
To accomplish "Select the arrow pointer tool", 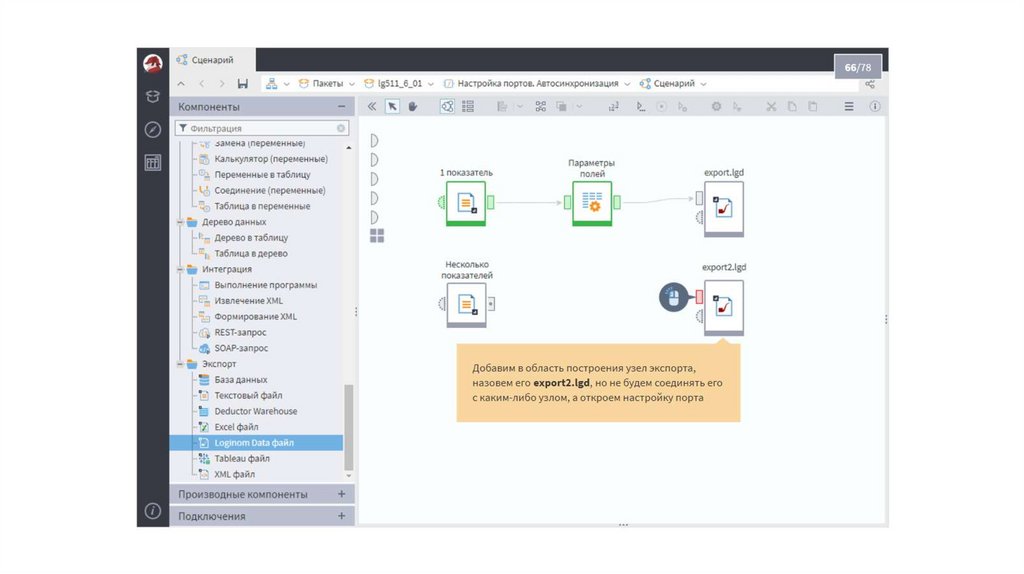I will tap(393, 106).
